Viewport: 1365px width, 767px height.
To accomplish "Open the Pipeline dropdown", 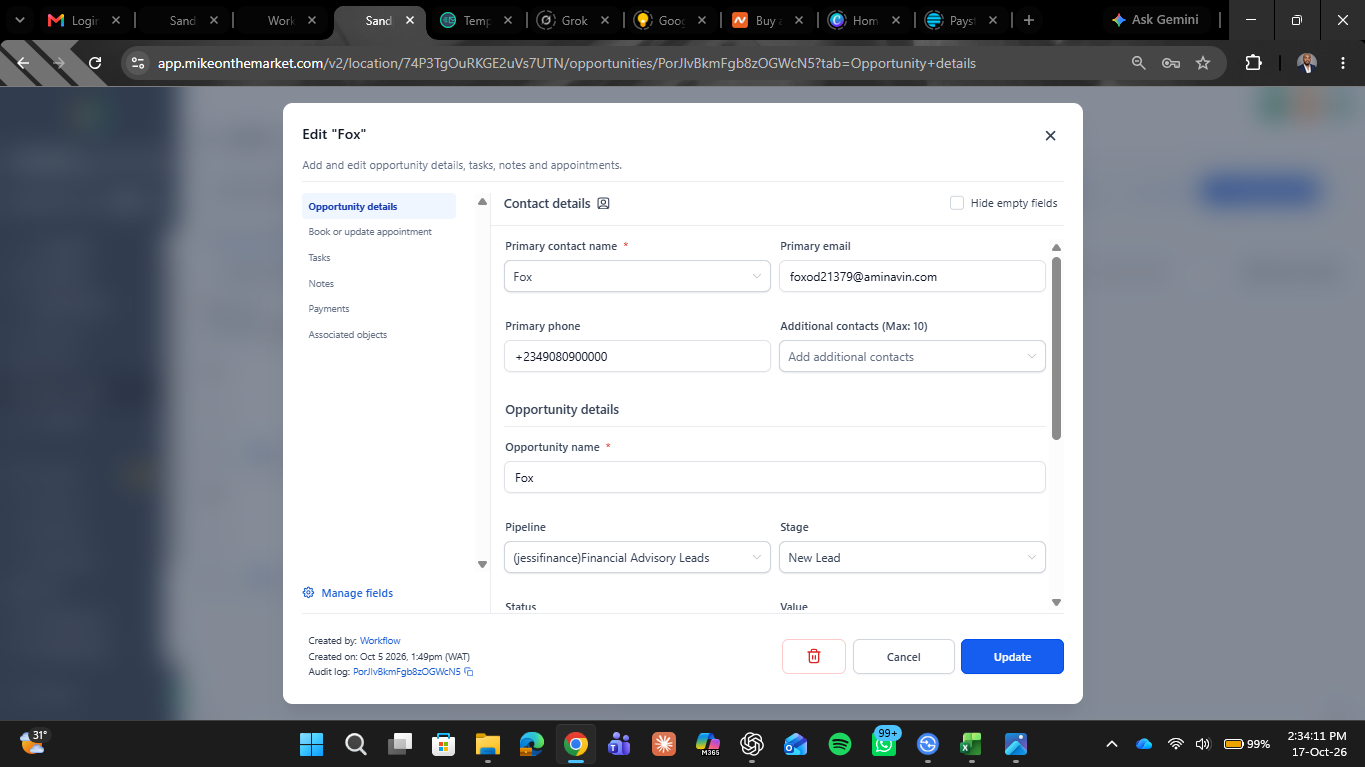I will point(637,558).
